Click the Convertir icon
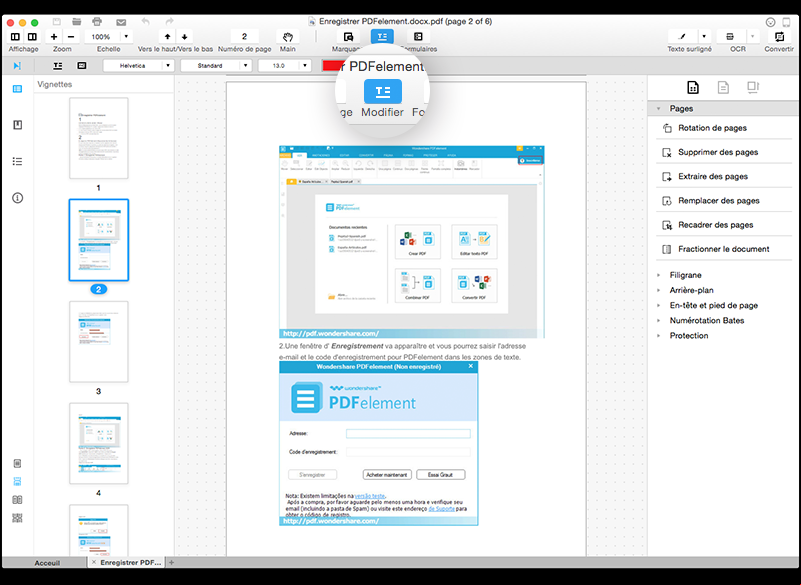The image size is (801, 585). [x=779, y=36]
